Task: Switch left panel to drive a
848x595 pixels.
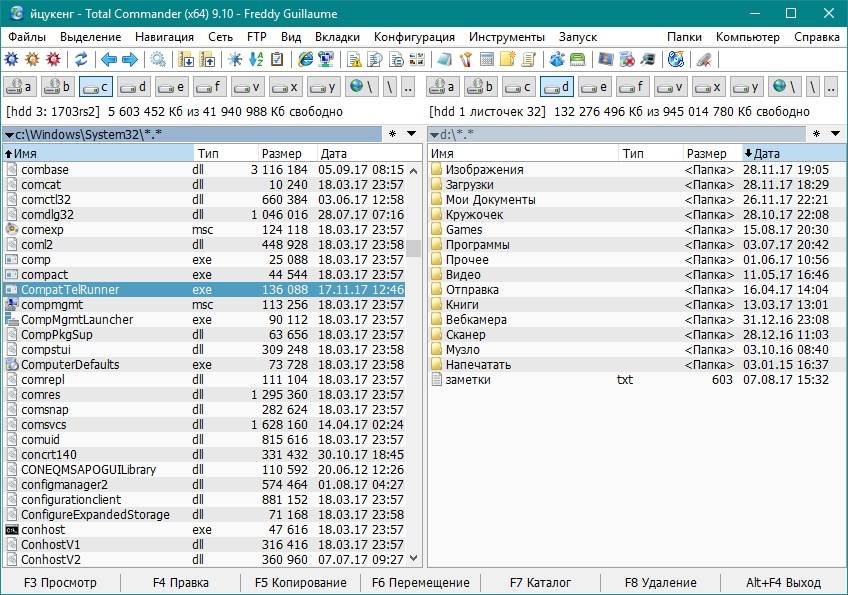Action: [21, 87]
